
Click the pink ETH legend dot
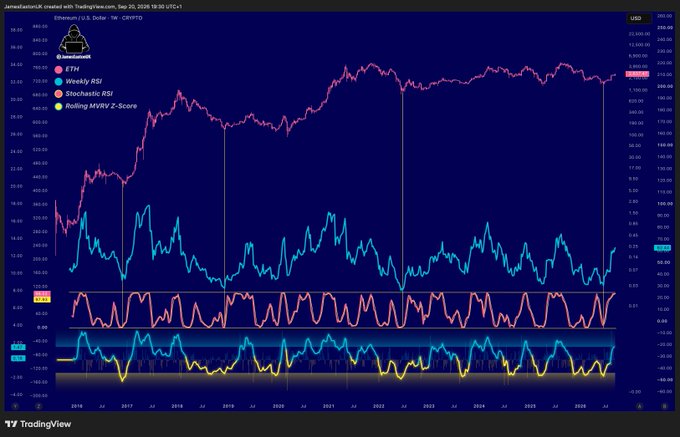tap(59, 69)
